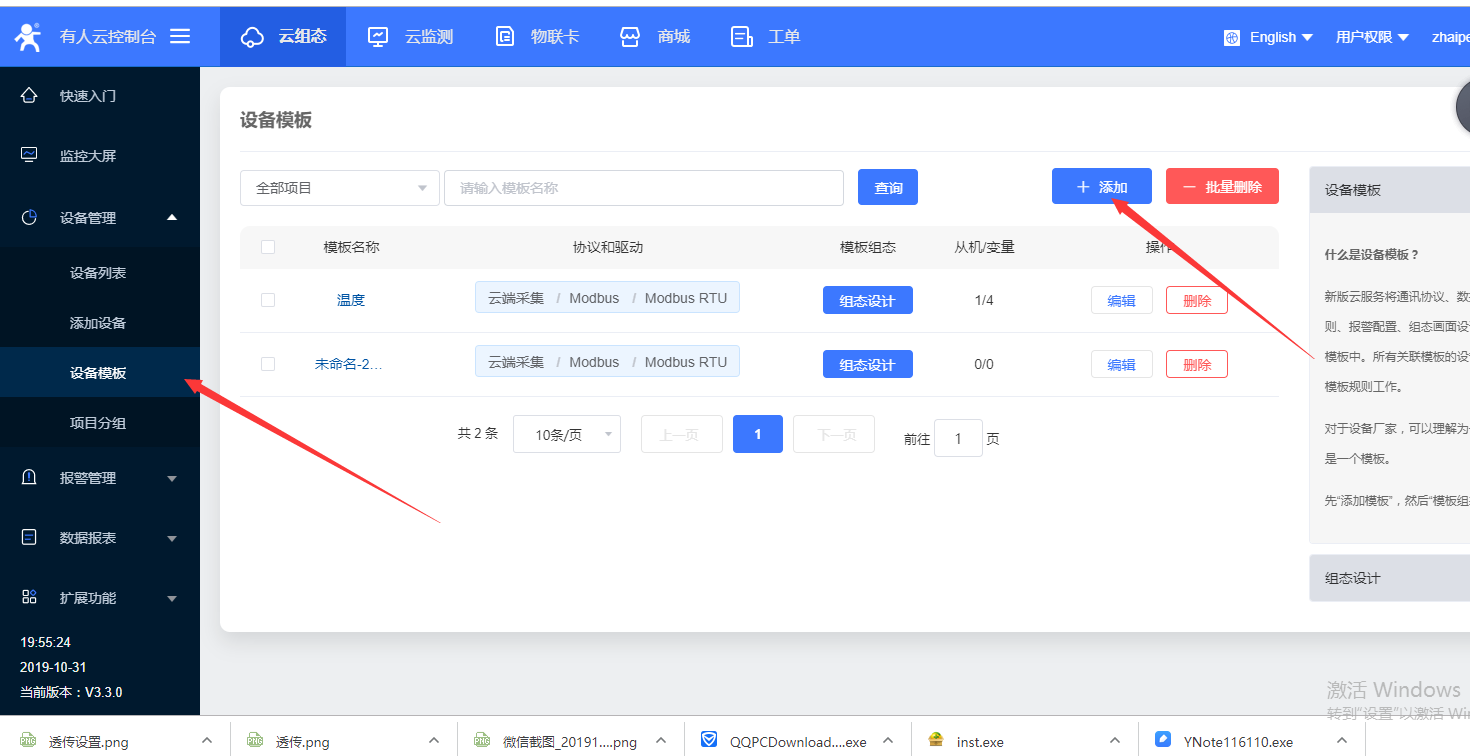
Task: Click the 商城 store icon
Action: pyautogui.click(x=630, y=37)
